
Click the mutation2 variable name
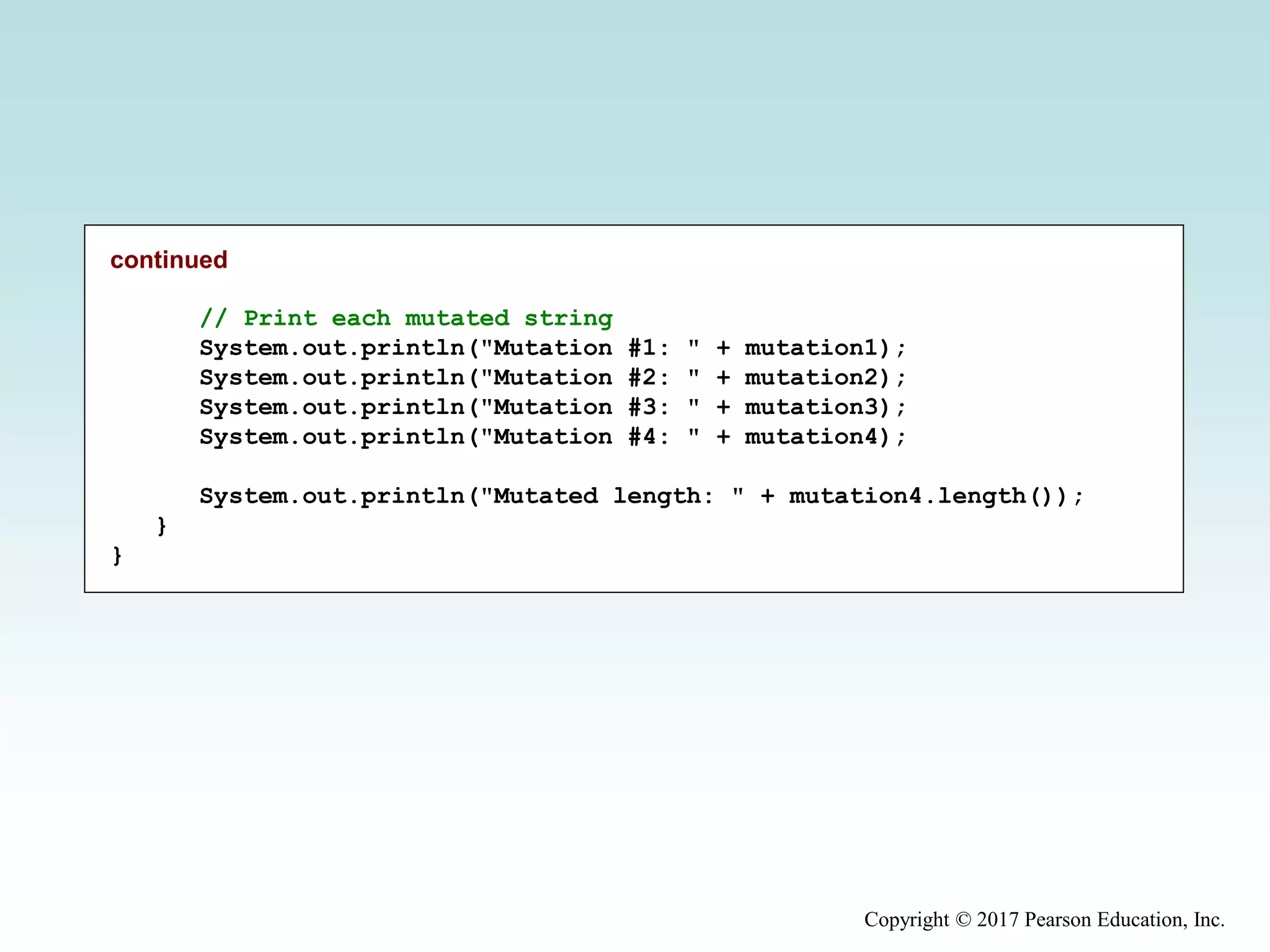pos(812,378)
